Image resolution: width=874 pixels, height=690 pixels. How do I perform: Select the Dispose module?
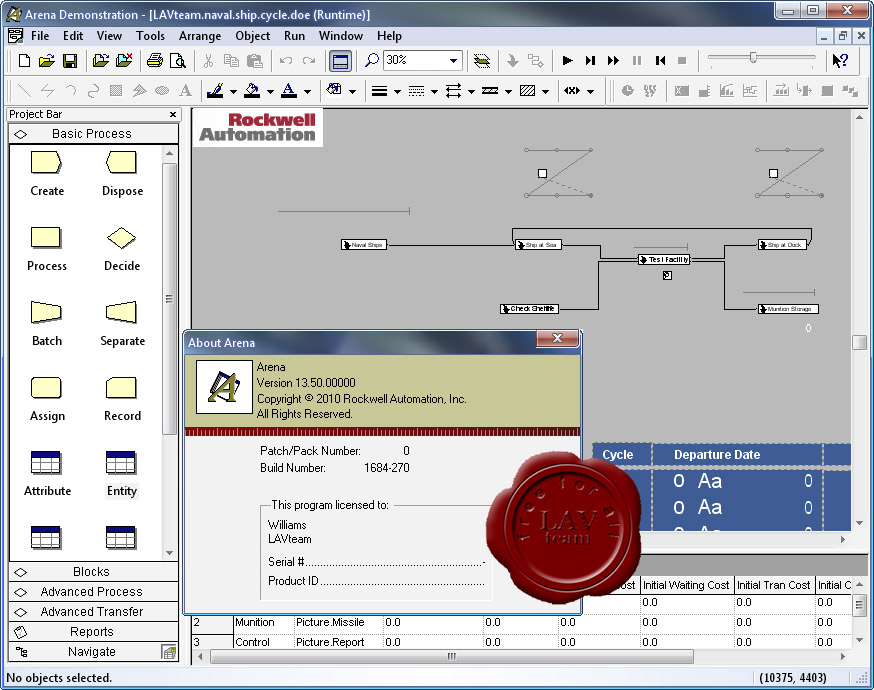pyautogui.click(x=122, y=173)
